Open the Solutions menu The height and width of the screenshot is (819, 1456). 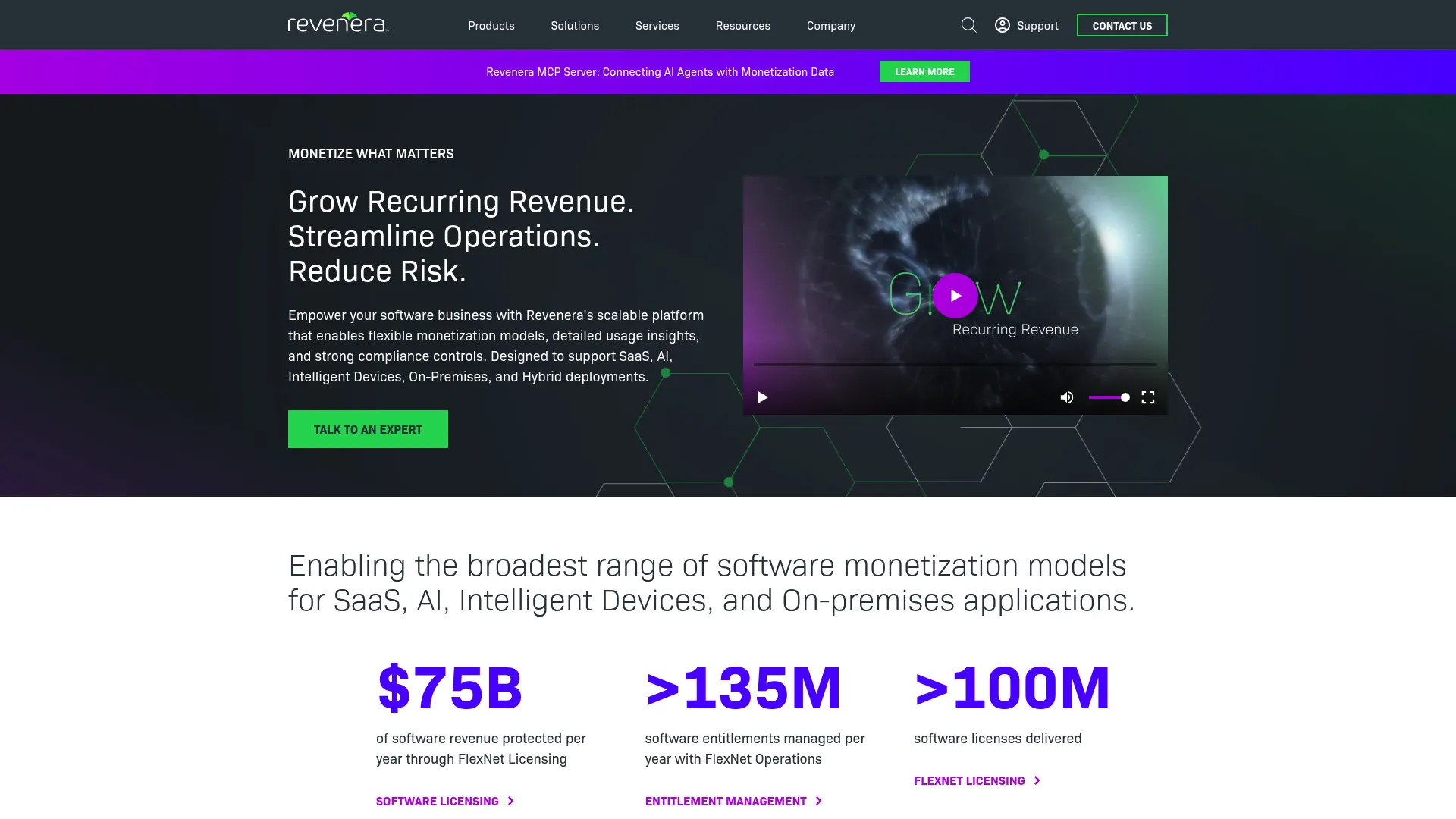pos(575,25)
